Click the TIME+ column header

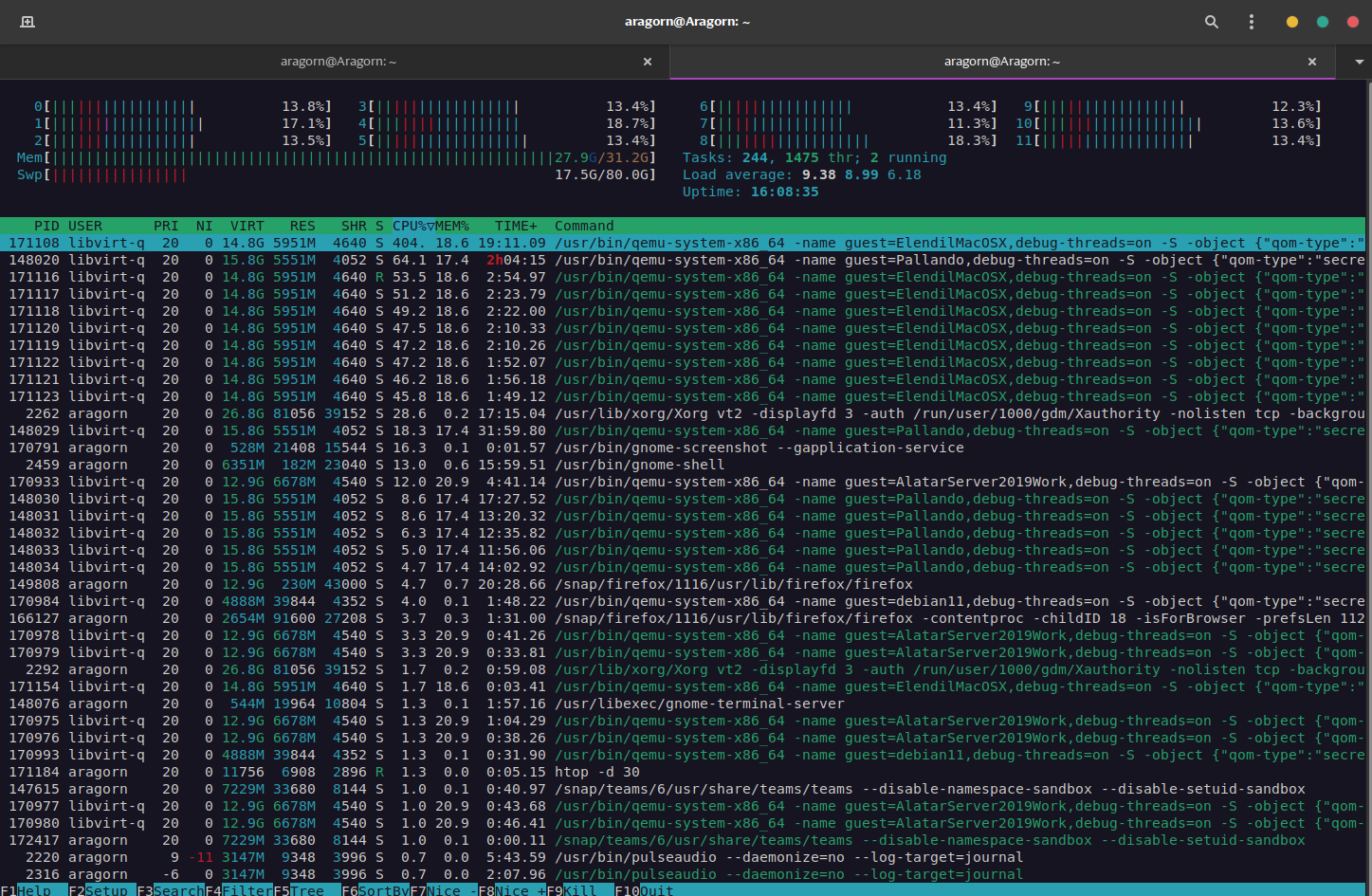pos(516,226)
